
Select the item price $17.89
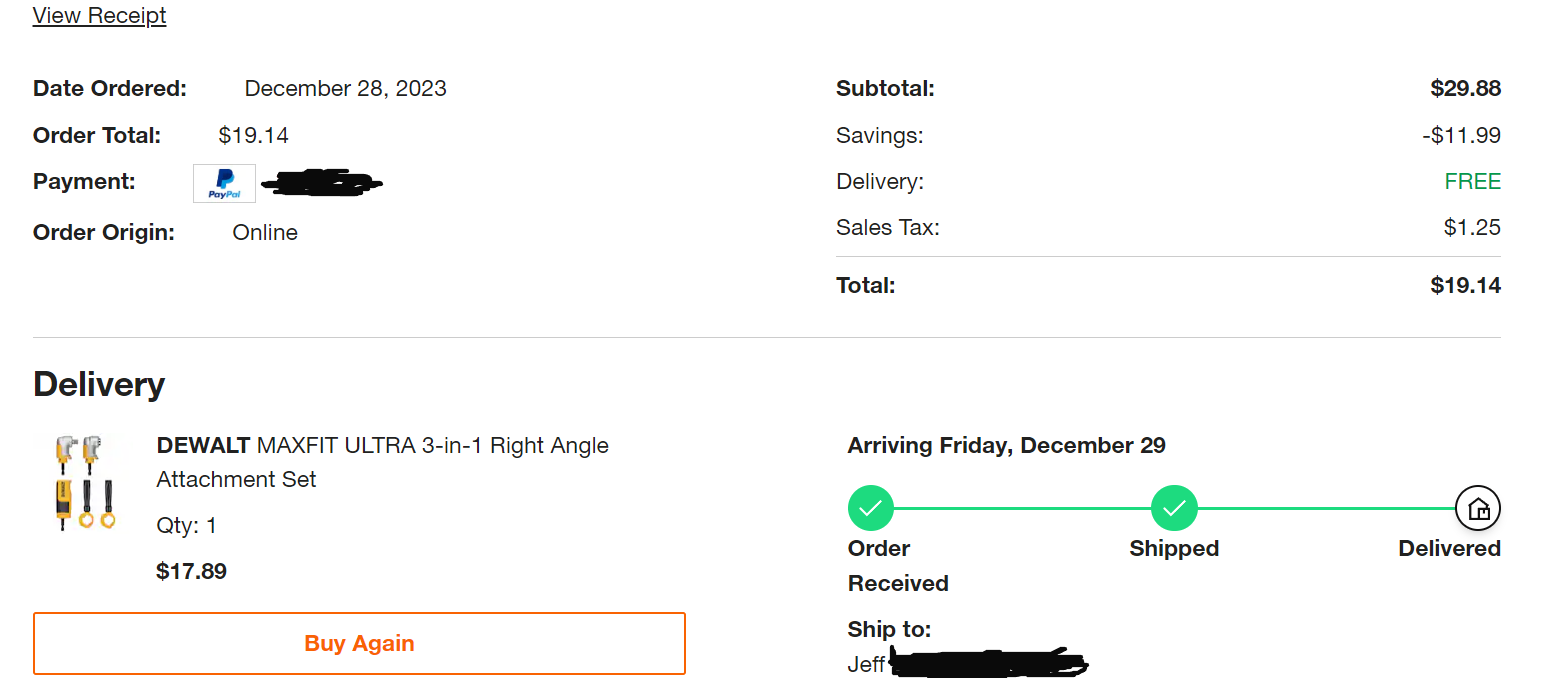[x=191, y=571]
